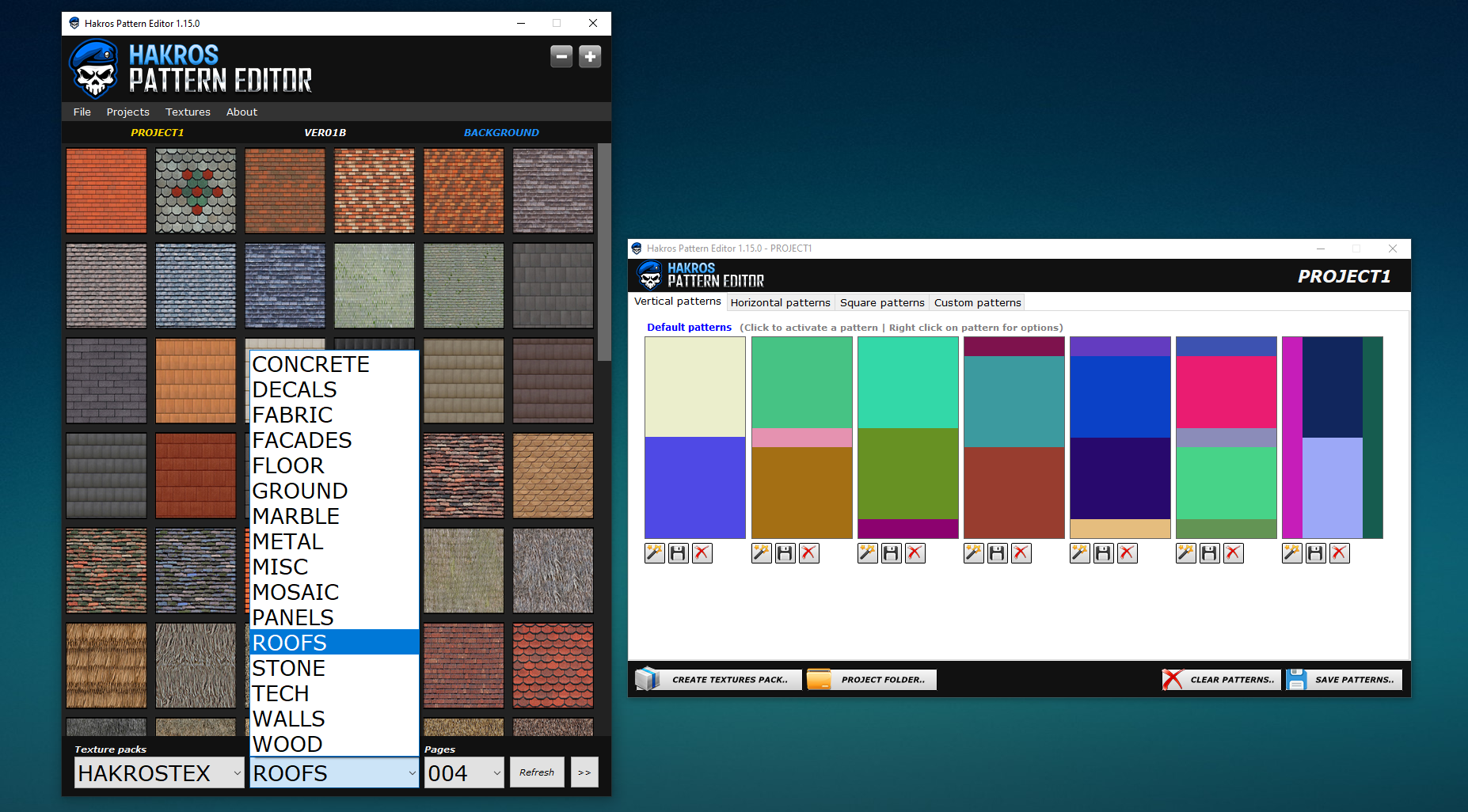Choose DECALS in the category list
The image size is (1468, 812).
334,389
